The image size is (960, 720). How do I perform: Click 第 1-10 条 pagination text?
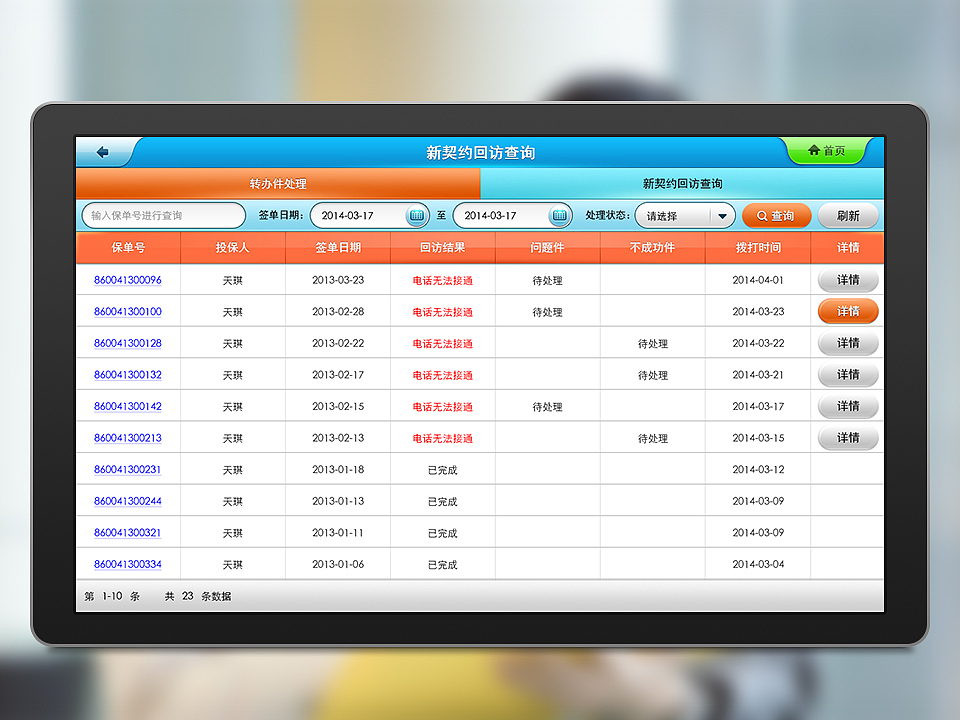112,596
